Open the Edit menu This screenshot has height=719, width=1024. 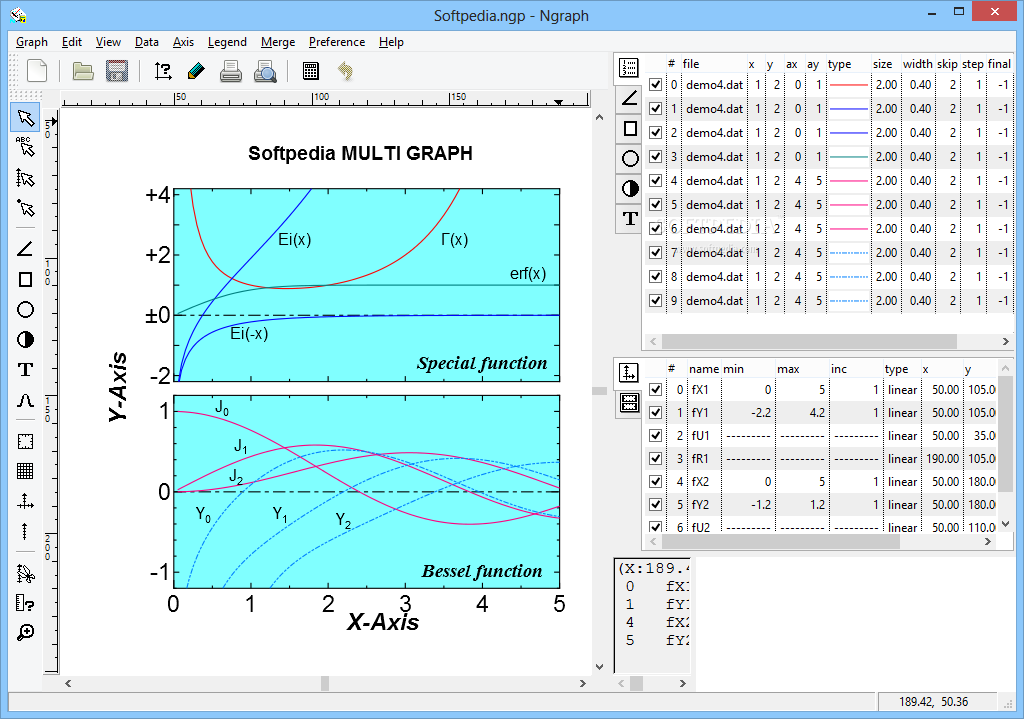pos(72,42)
